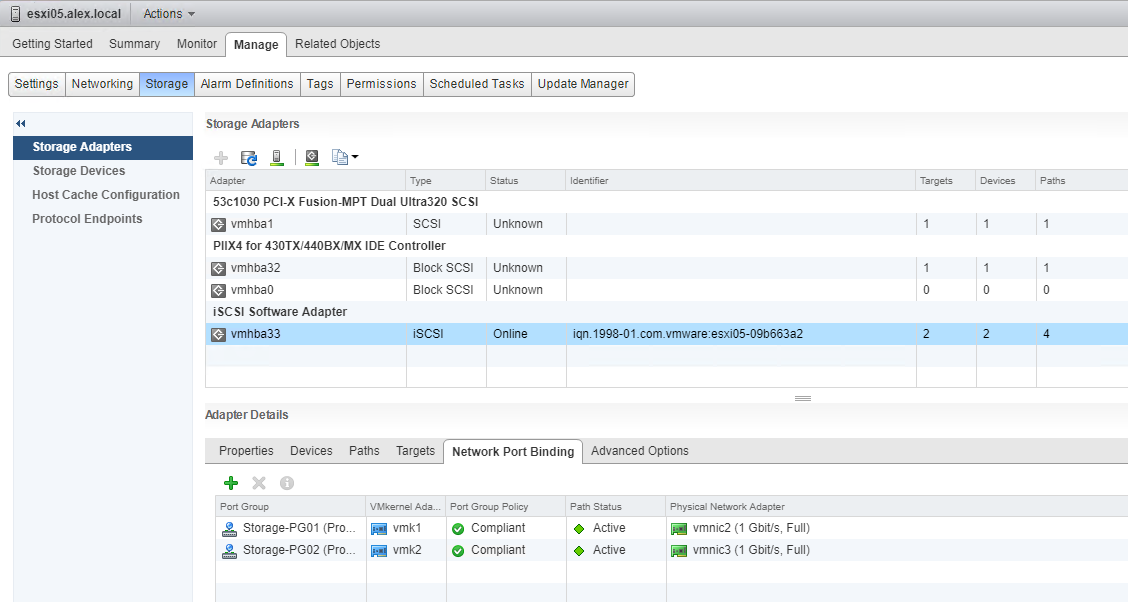Select Host Cache Configuration in sidebar
This screenshot has height=602, width=1128.
(106, 195)
